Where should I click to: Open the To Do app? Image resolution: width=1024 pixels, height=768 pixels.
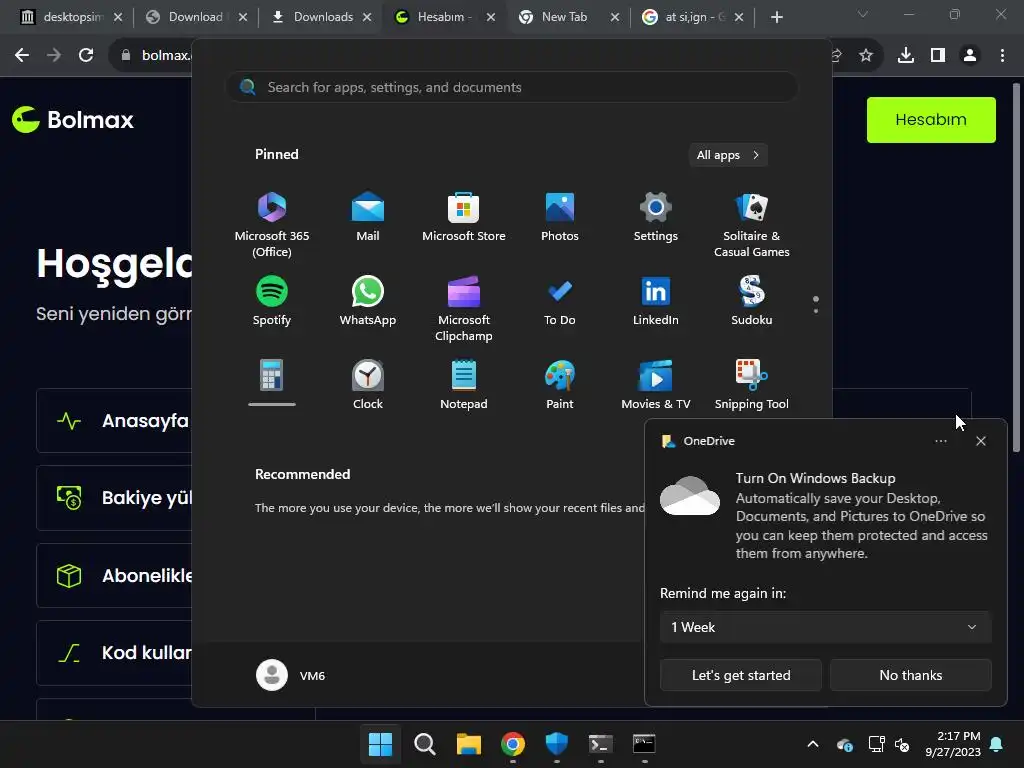coord(560,300)
